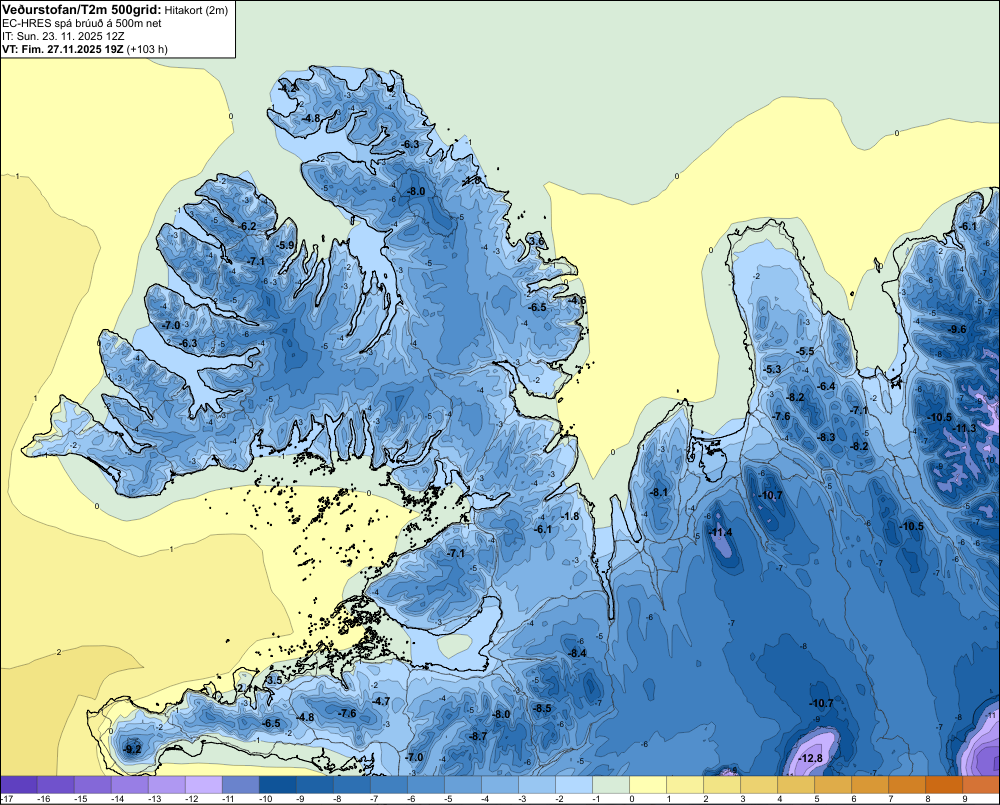Click the -4.7 temperature label

[x=381, y=701]
